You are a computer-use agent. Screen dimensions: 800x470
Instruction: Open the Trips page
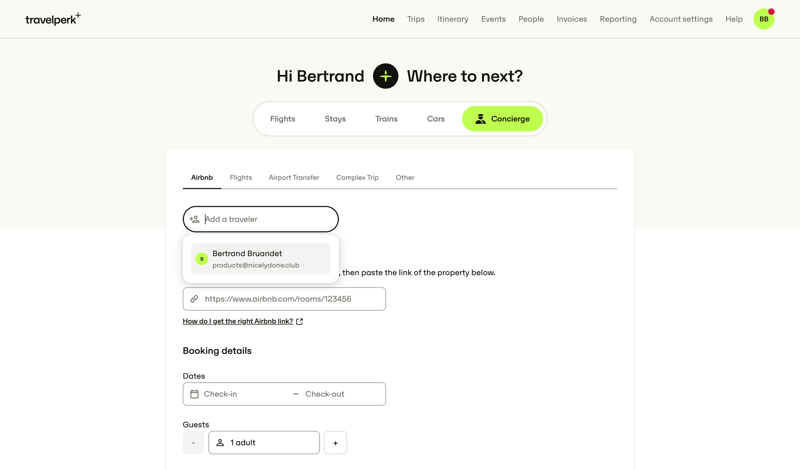pos(416,19)
